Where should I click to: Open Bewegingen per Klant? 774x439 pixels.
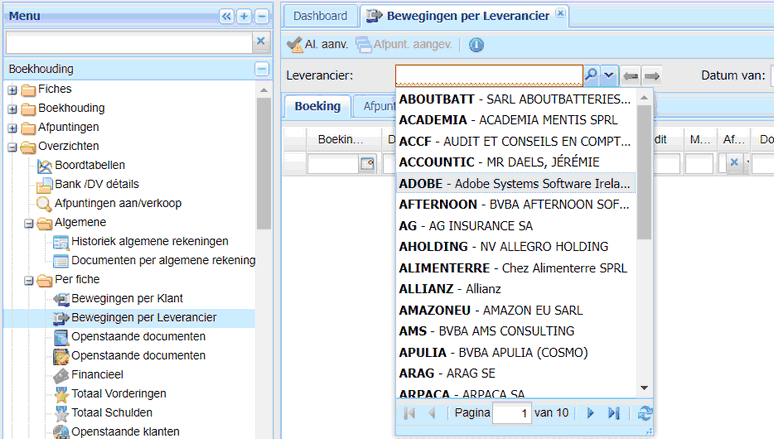[127, 298]
